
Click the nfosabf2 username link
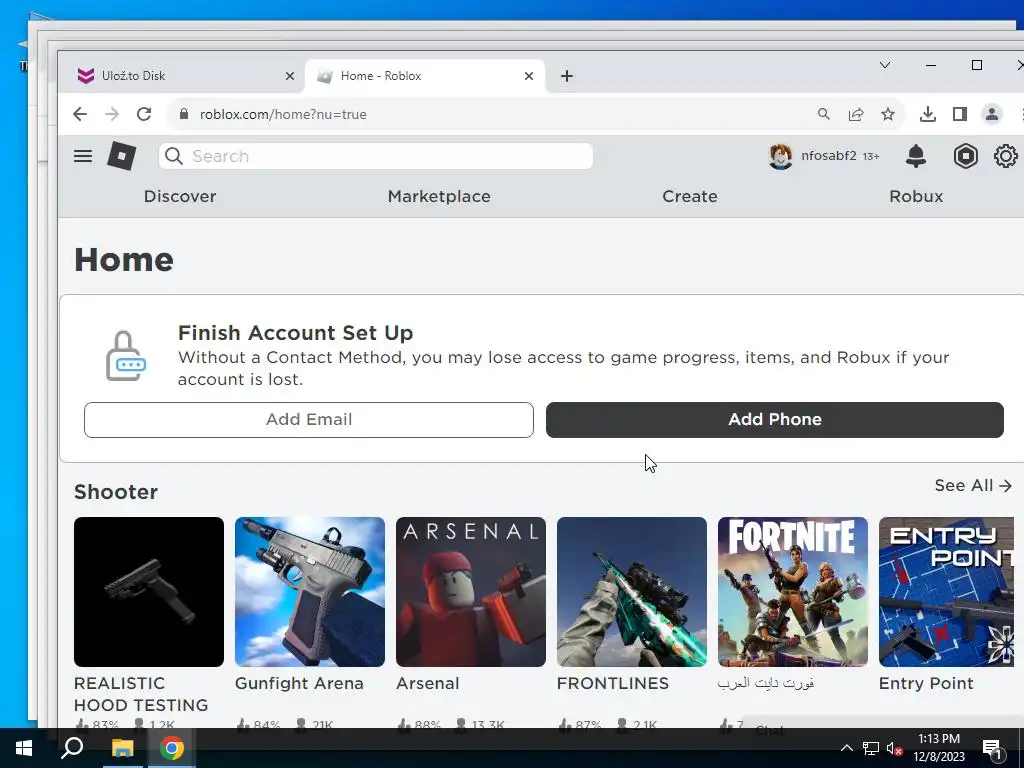tap(828, 156)
